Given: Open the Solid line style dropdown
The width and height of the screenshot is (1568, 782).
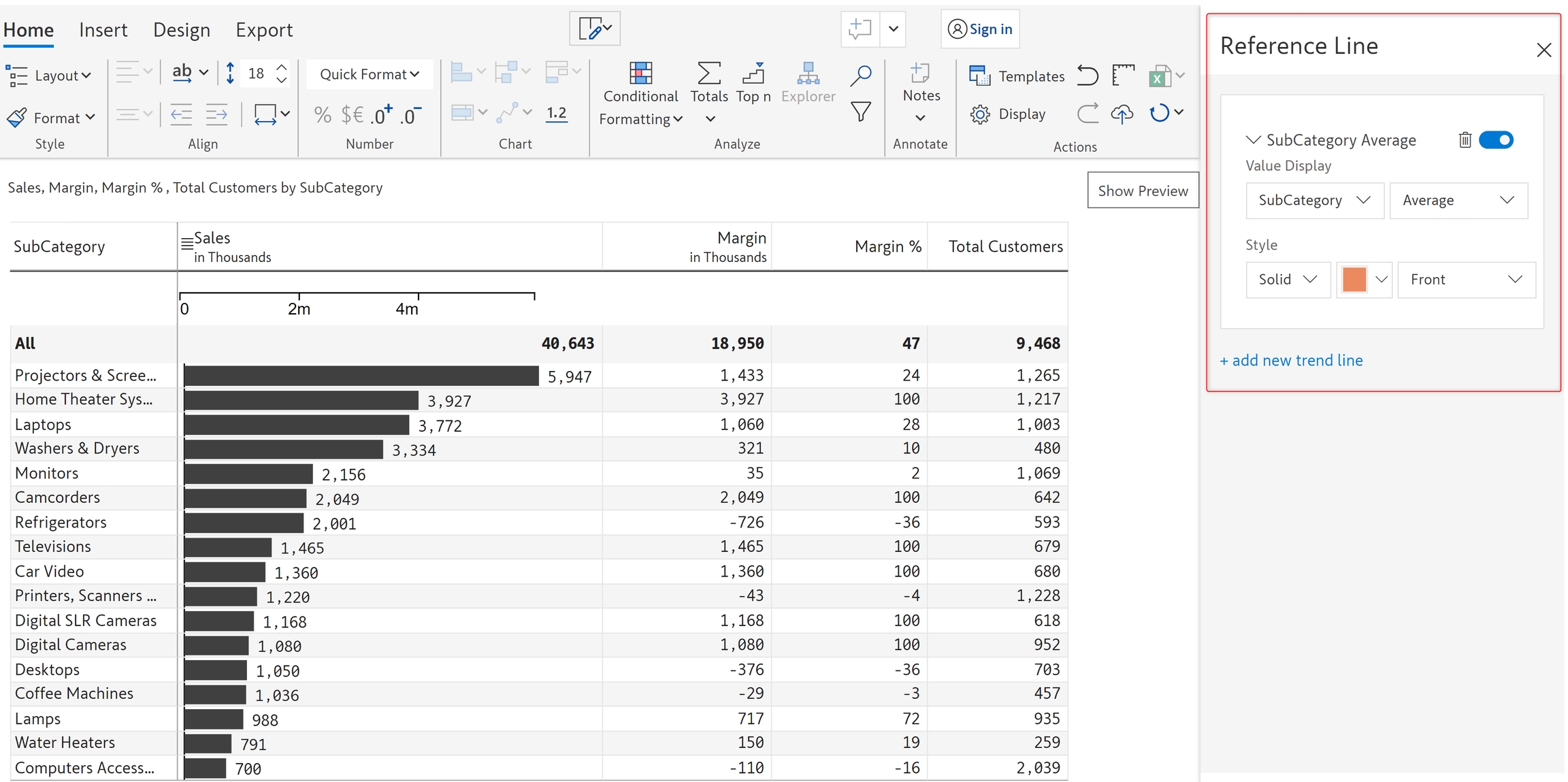Looking at the screenshot, I should pos(1288,280).
